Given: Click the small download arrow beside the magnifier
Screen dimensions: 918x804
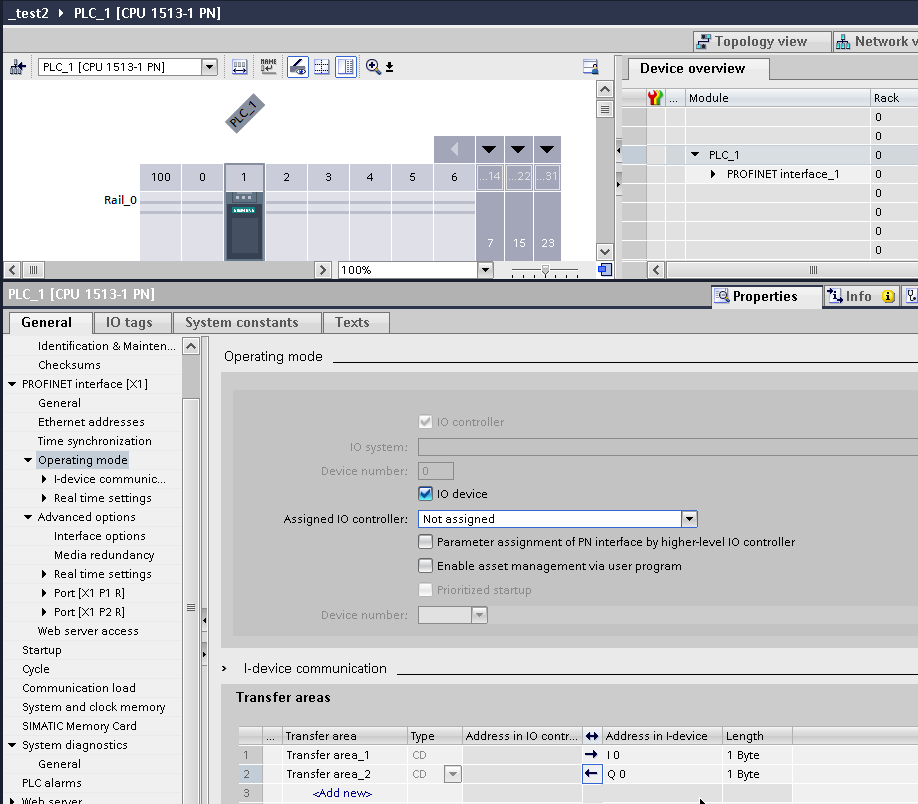Looking at the screenshot, I should tap(389, 67).
